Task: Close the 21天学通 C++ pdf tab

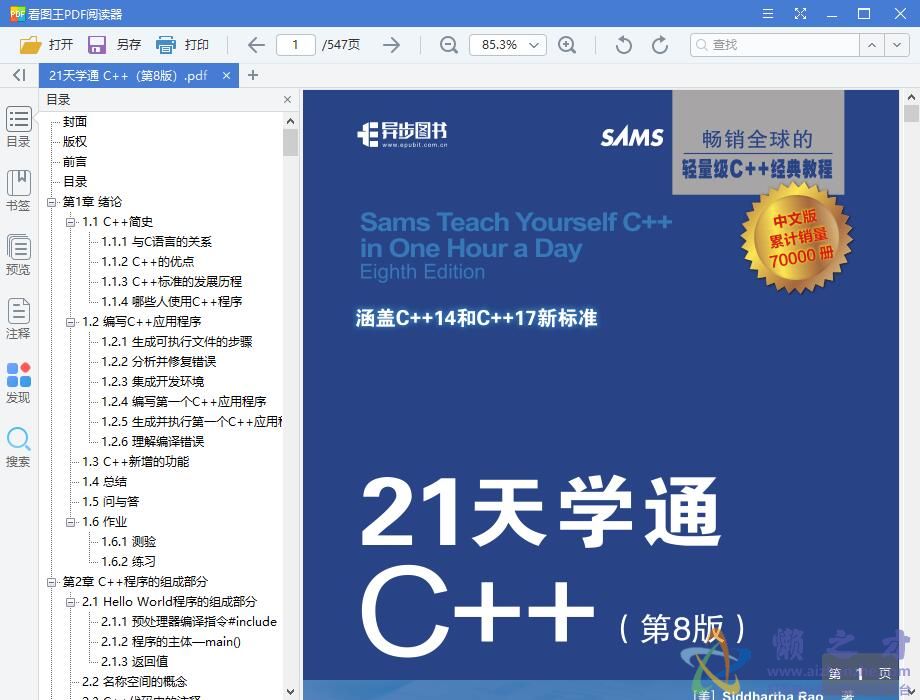Action: click(x=226, y=75)
